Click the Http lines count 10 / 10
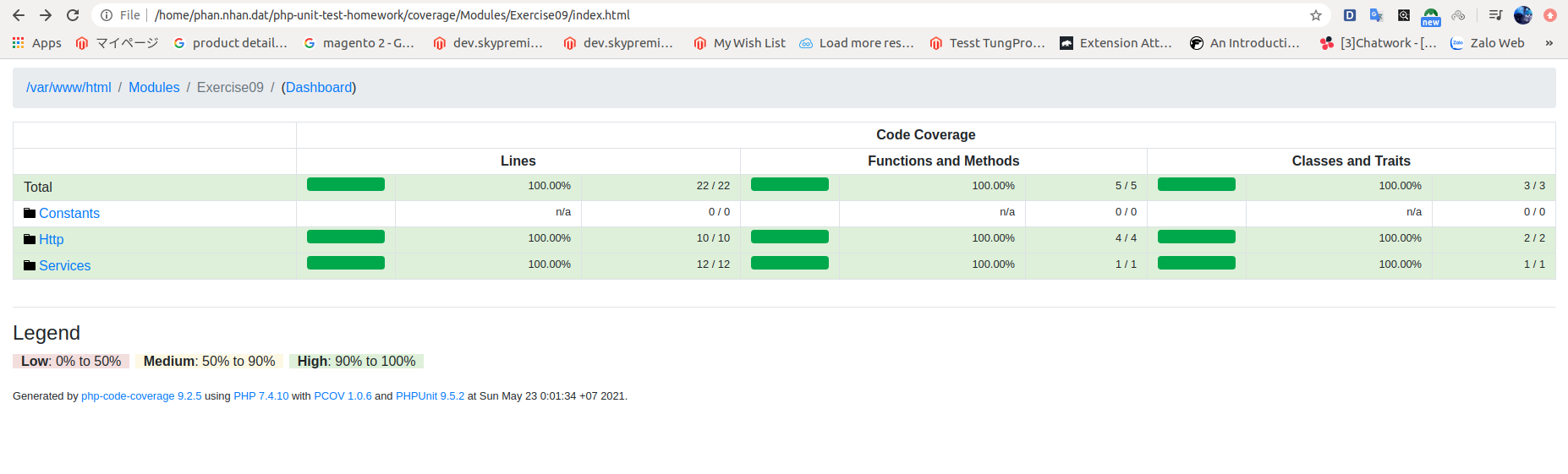The width and height of the screenshot is (1568, 474). click(x=713, y=238)
